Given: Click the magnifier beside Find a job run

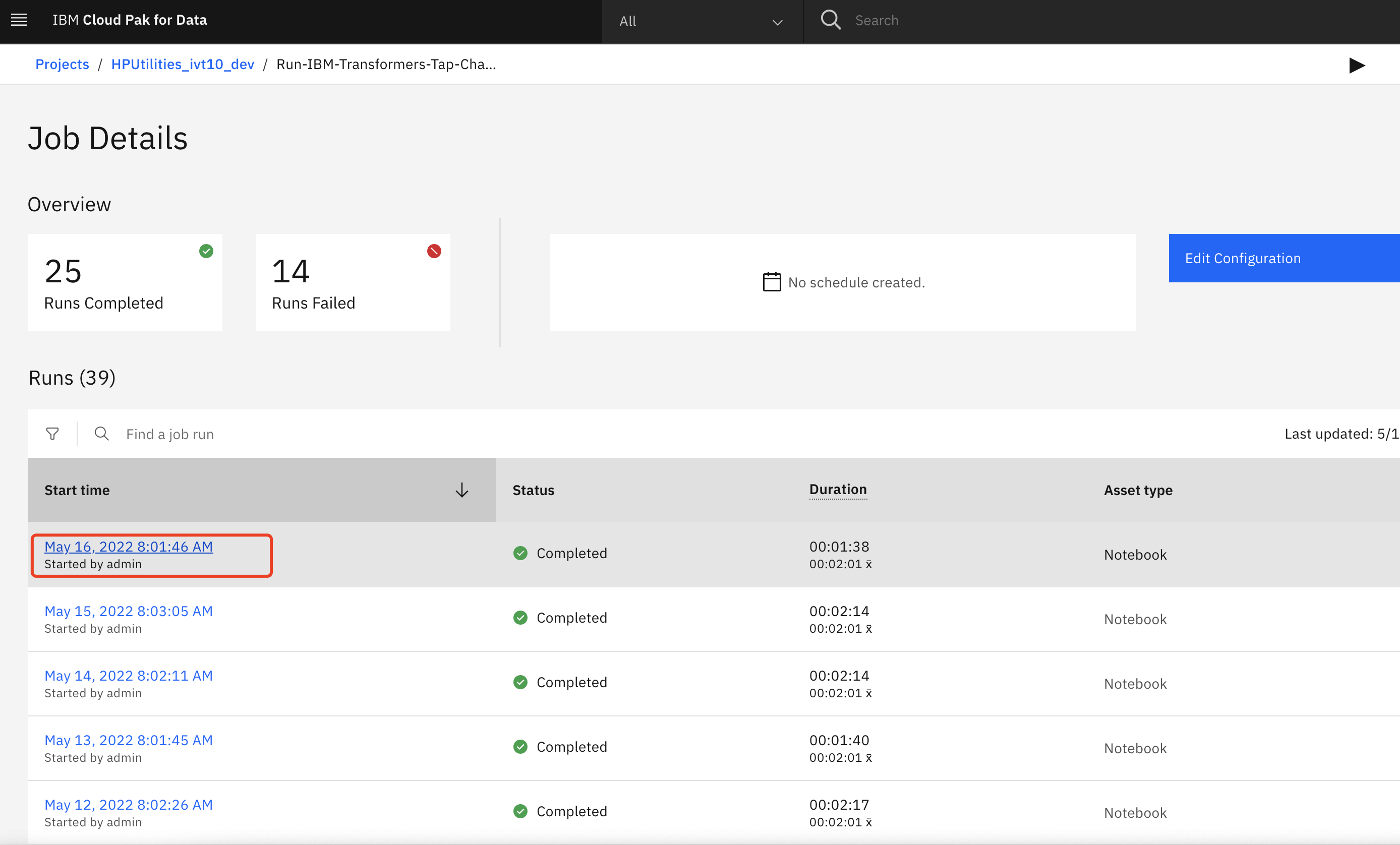Looking at the screenshot, I should [x=102, y=434].
